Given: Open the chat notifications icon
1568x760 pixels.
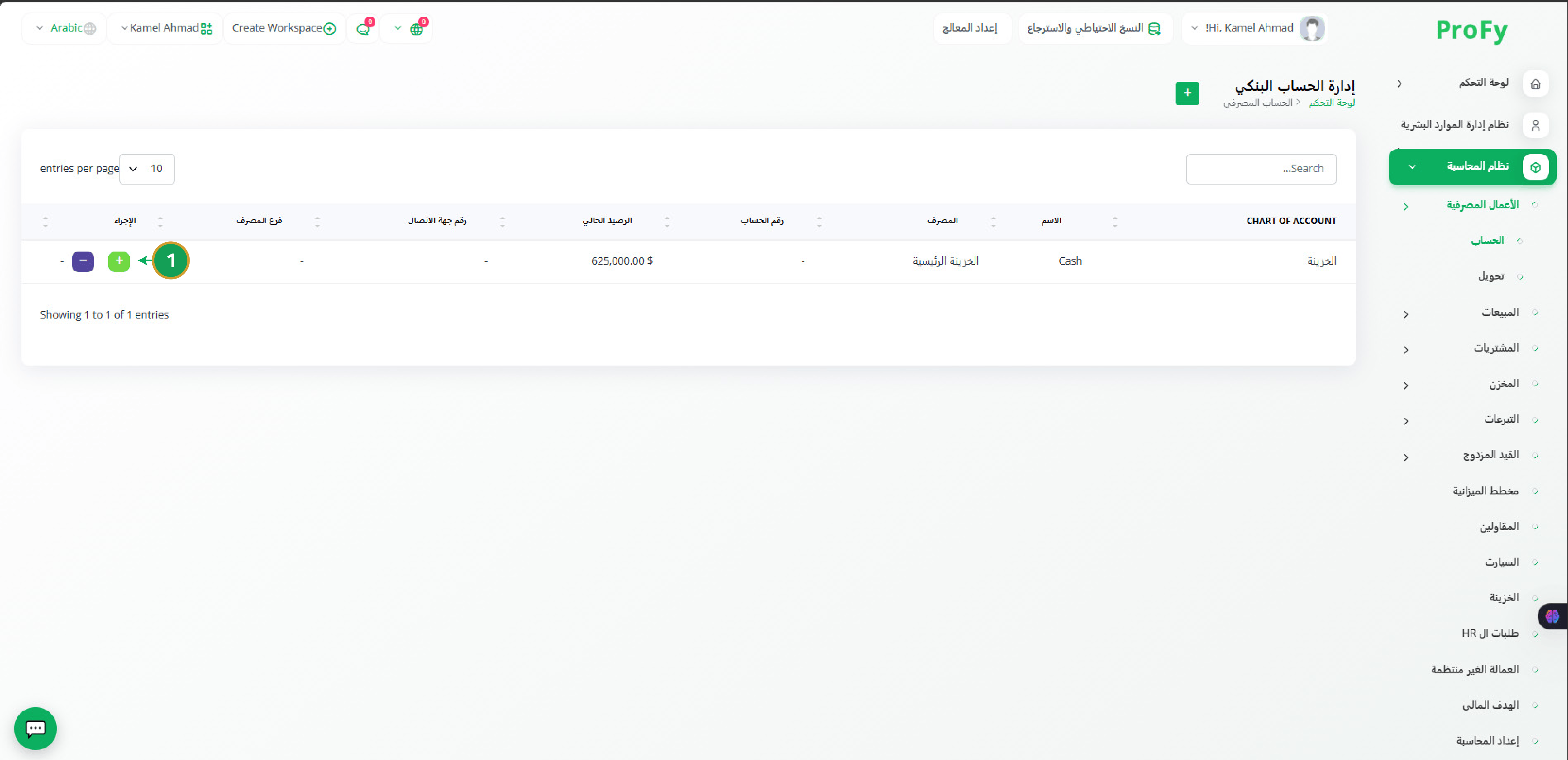Looking at the screenshot, I should click(x=363, y=29).
